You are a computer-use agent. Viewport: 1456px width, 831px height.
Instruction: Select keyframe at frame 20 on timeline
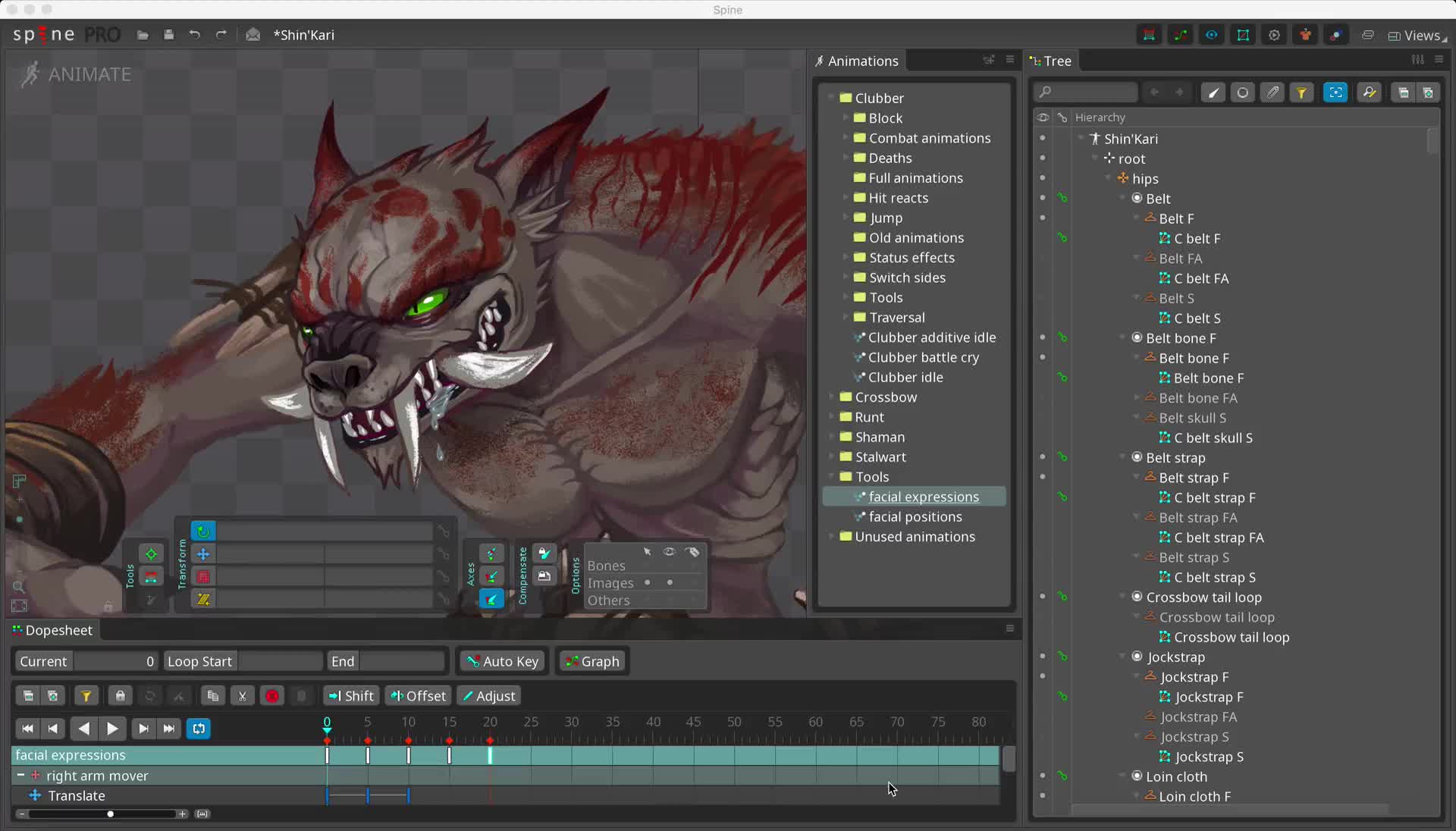[490, 755]
